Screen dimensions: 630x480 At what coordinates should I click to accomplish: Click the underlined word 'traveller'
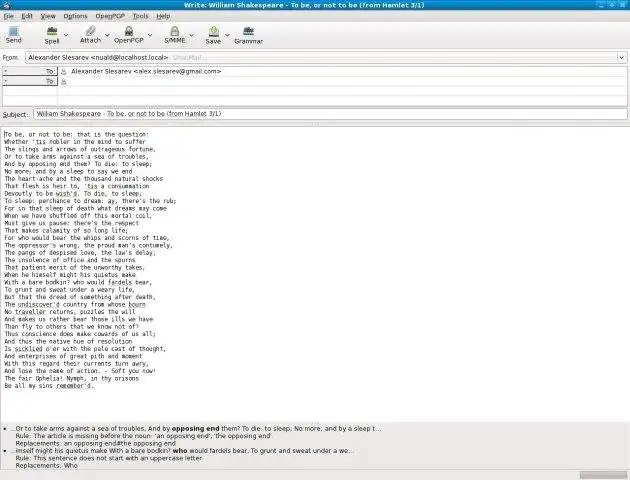pyautogui.click(x=31, y=312)
